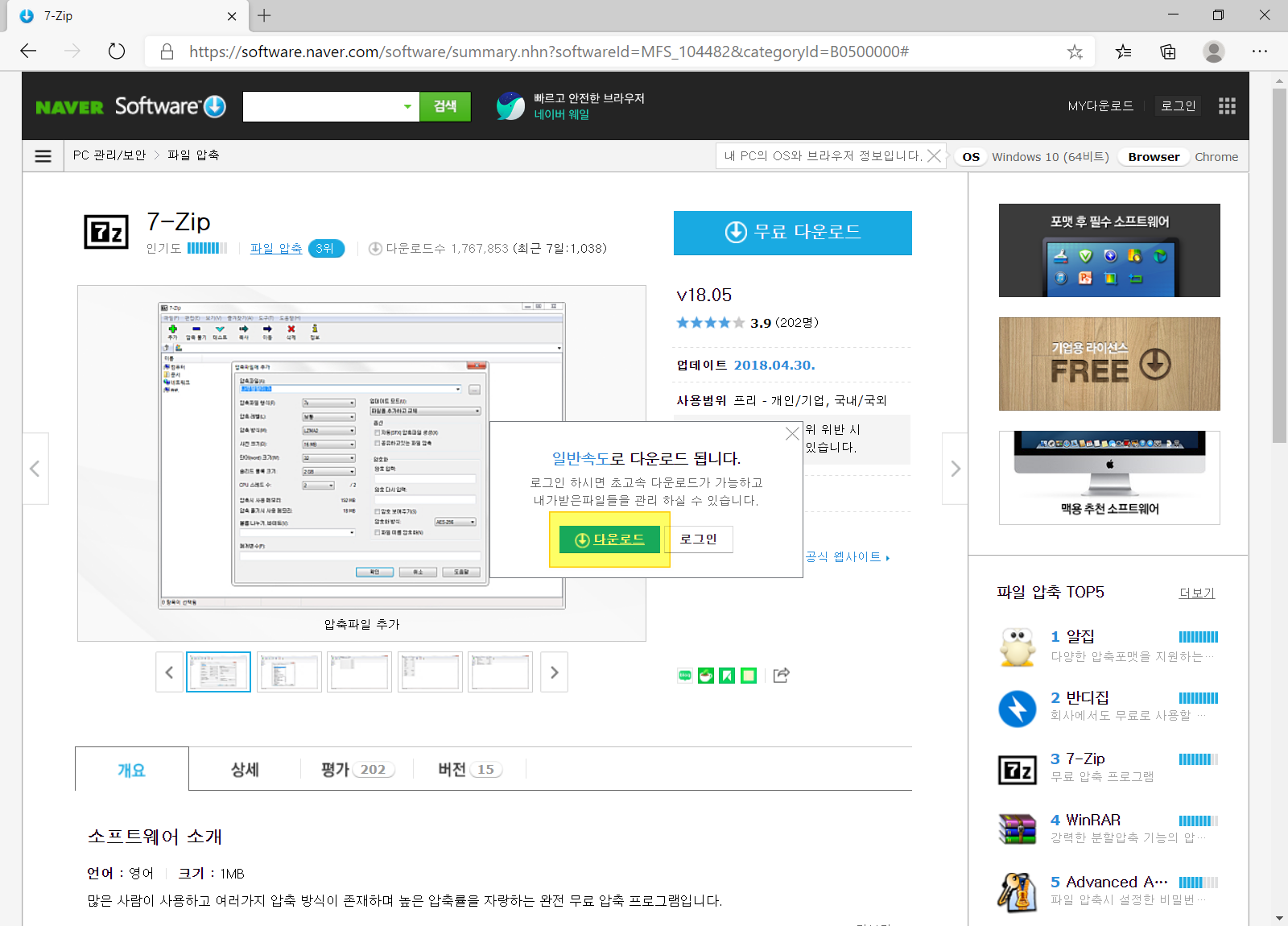Screen dimensions: 1288x926
Task: Click the Naver Whale browser logo
Action: [510, 105]
